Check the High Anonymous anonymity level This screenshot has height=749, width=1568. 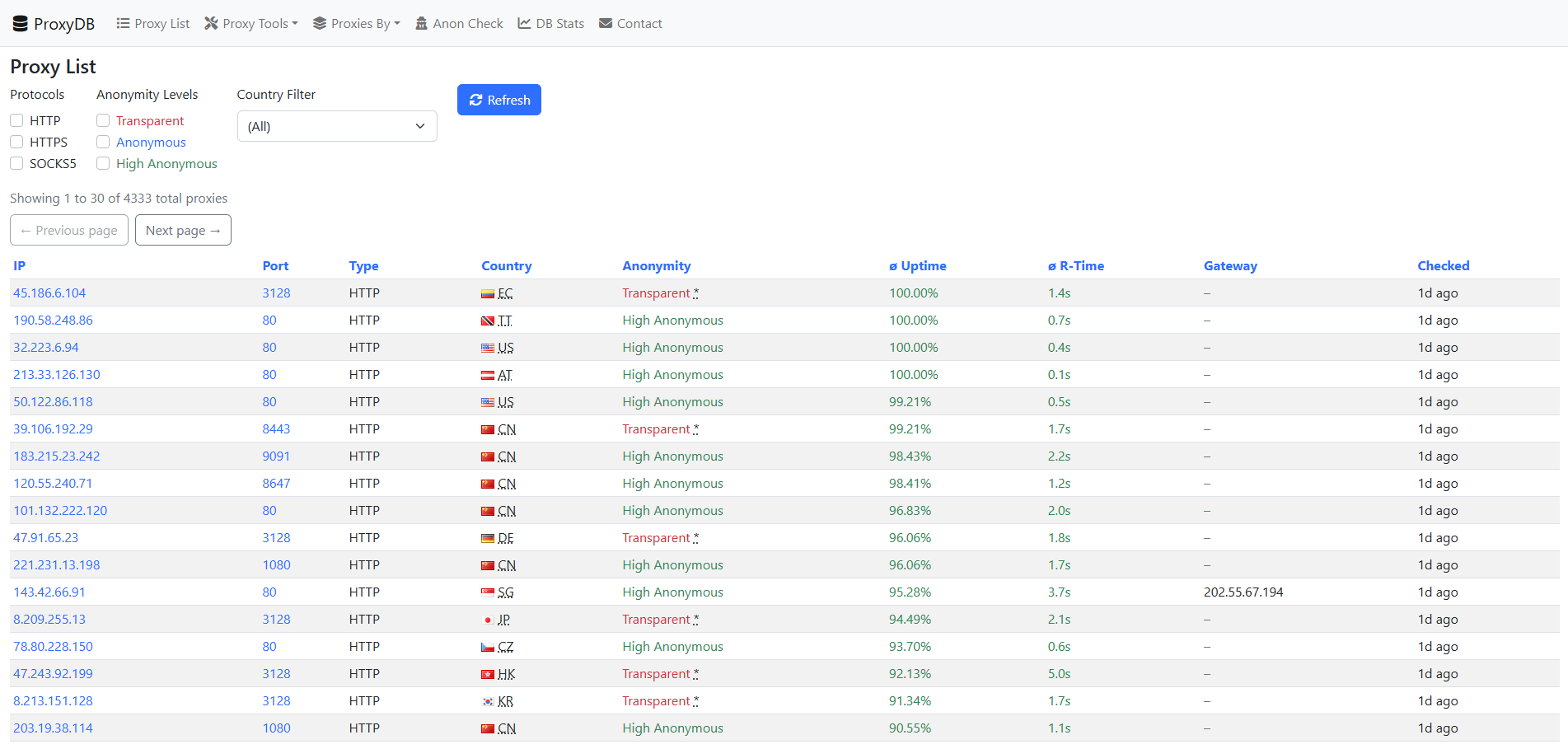103,163
